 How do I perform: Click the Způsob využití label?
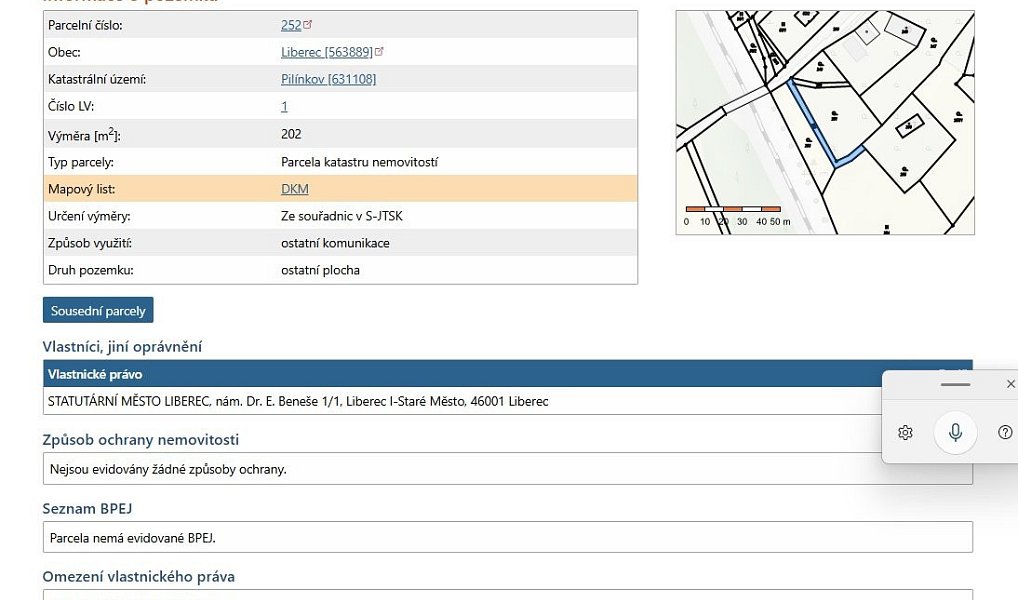pyautogui.click(x=90, y=243)
